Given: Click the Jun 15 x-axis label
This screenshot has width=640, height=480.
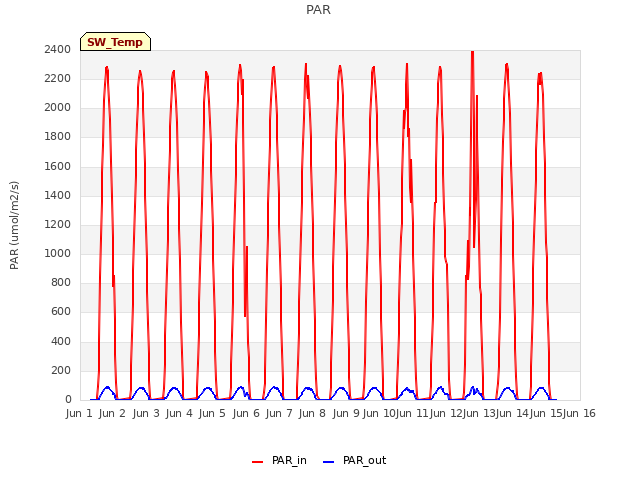Looking at the screenshot, I should coord(546,414).
